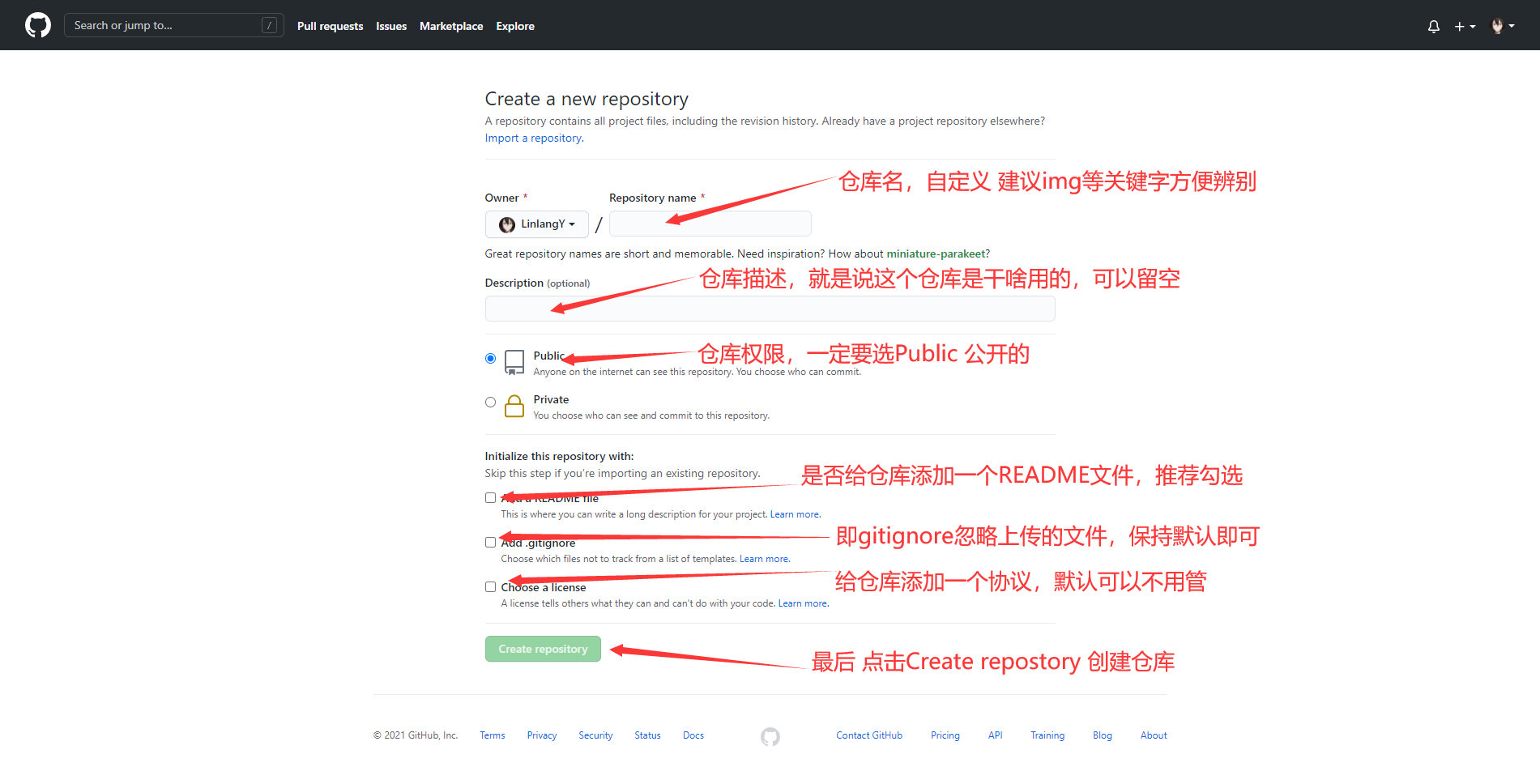Click the Private lock icon

coord(514,406)
